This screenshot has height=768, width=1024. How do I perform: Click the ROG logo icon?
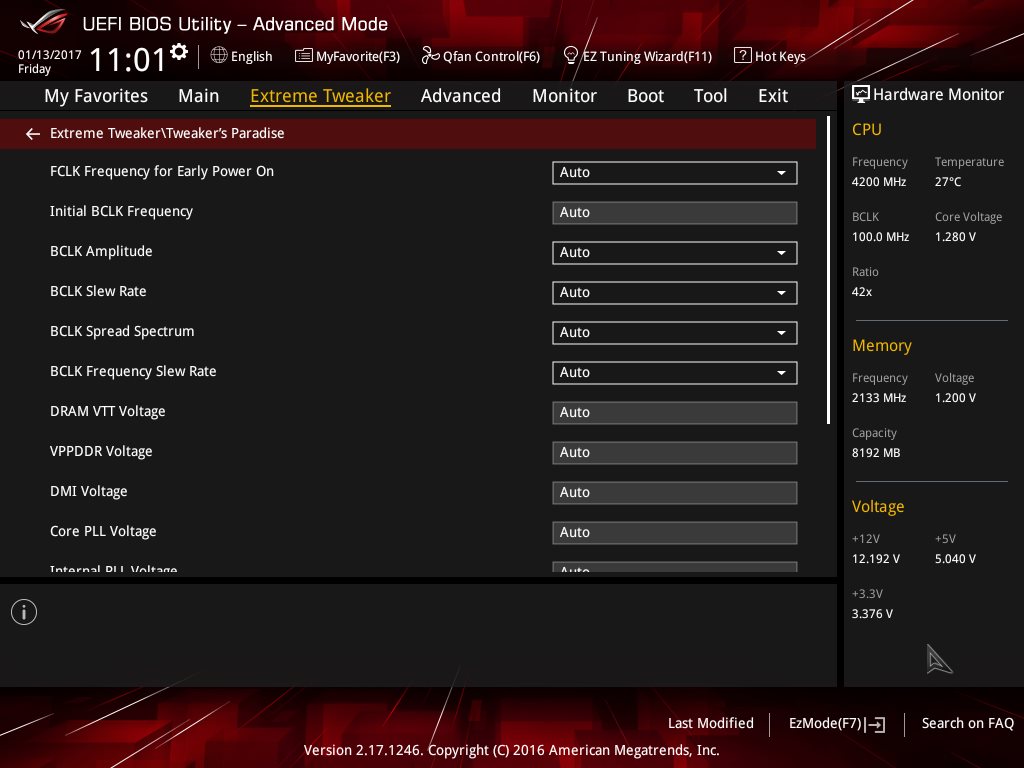(x=43, y=22)
